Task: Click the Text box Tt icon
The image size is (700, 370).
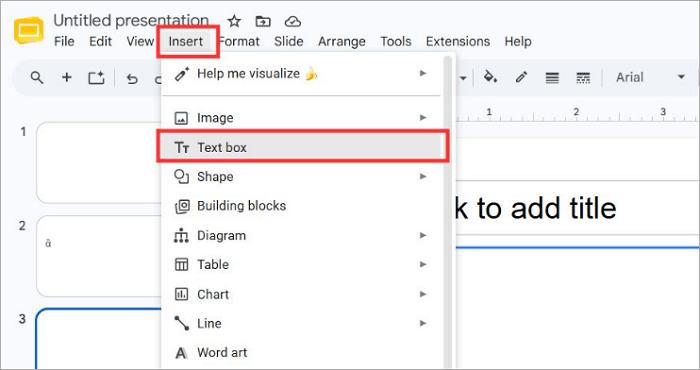Action: pyautogui.click(x=182, y=148)
